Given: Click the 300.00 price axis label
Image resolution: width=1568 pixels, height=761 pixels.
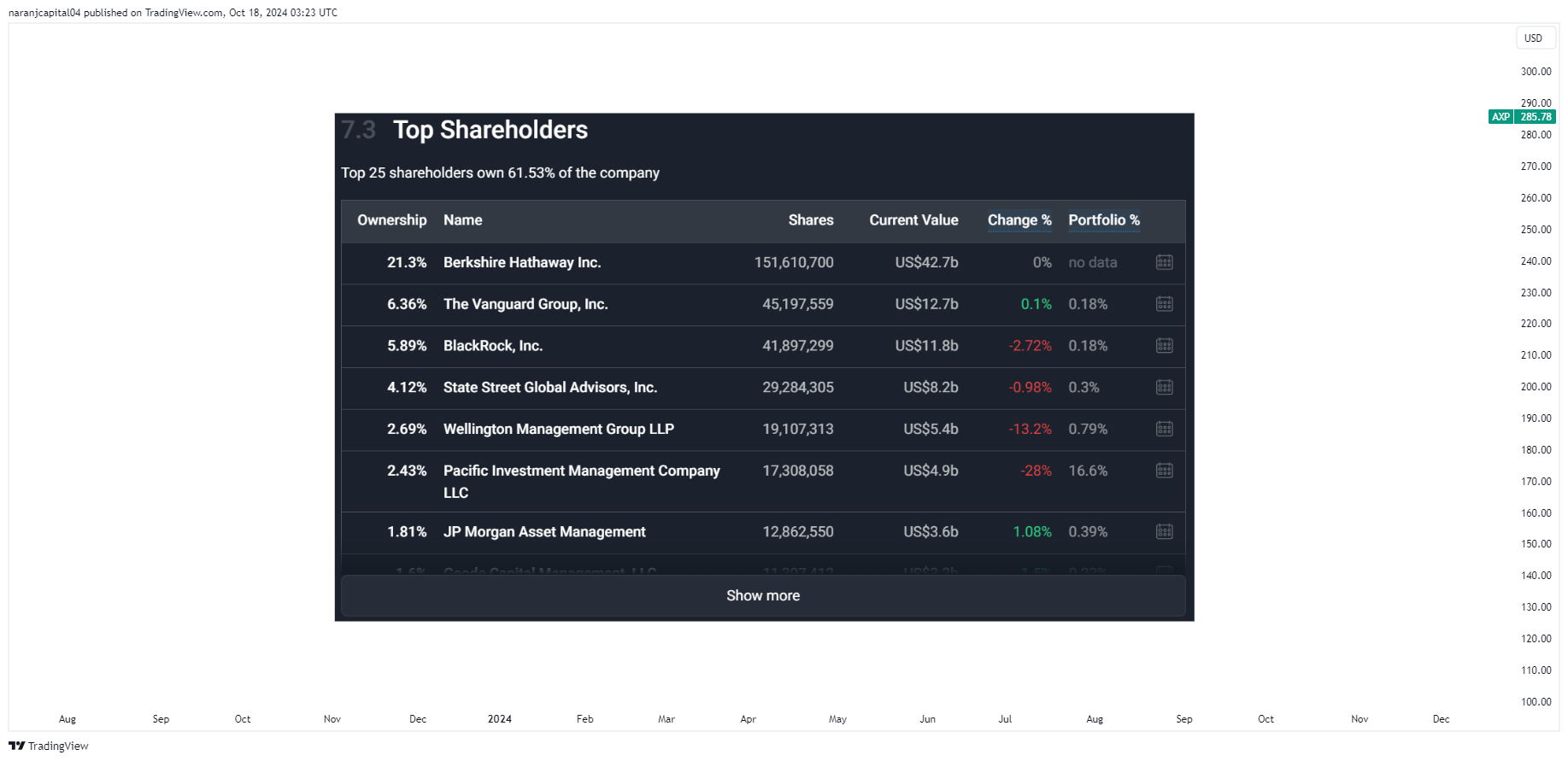Looking at the screenshot, I should click(x=1536, y=72).
